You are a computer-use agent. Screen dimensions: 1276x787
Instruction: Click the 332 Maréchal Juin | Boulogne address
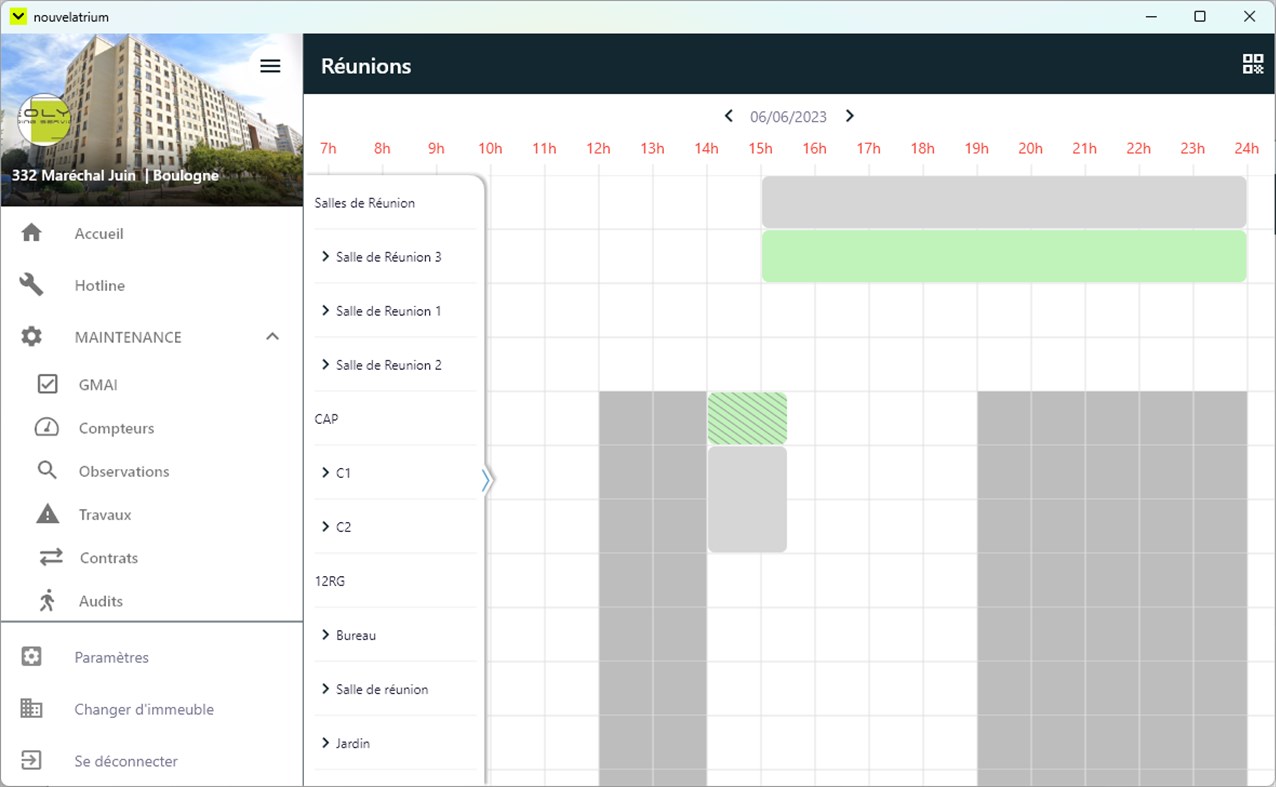[115, 175]
